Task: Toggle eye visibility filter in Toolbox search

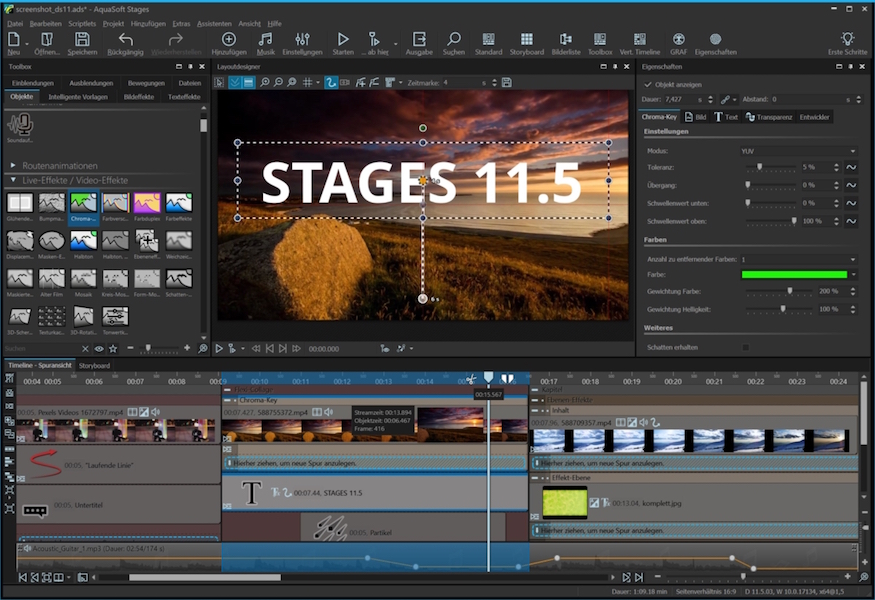Action: click(99, 349)
